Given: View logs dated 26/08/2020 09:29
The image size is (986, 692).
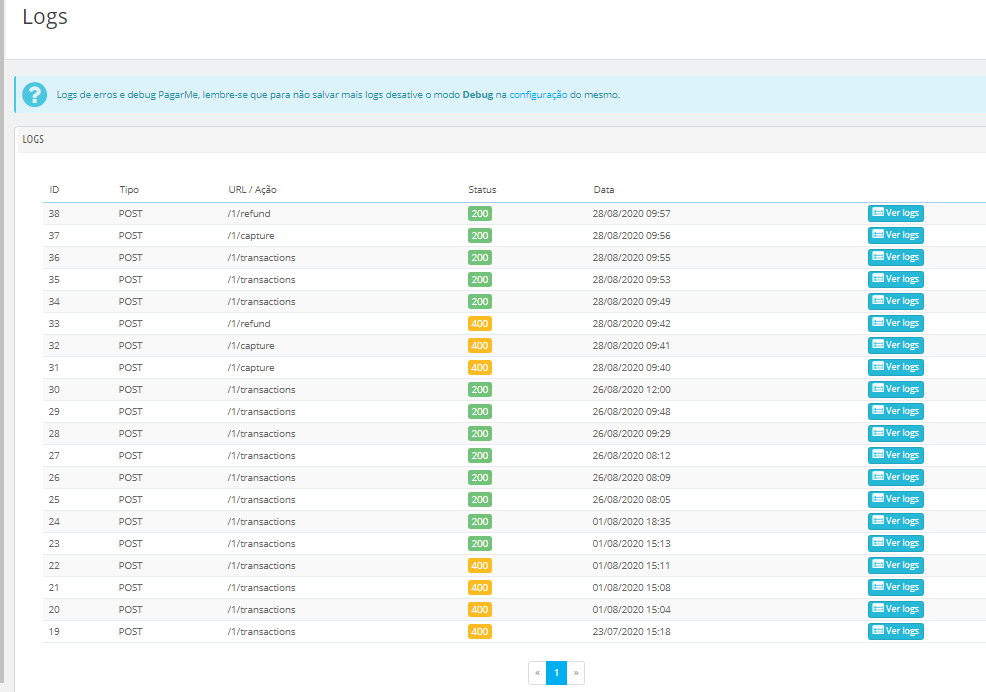Looking at the screenshot, I should tap(895, 433).
